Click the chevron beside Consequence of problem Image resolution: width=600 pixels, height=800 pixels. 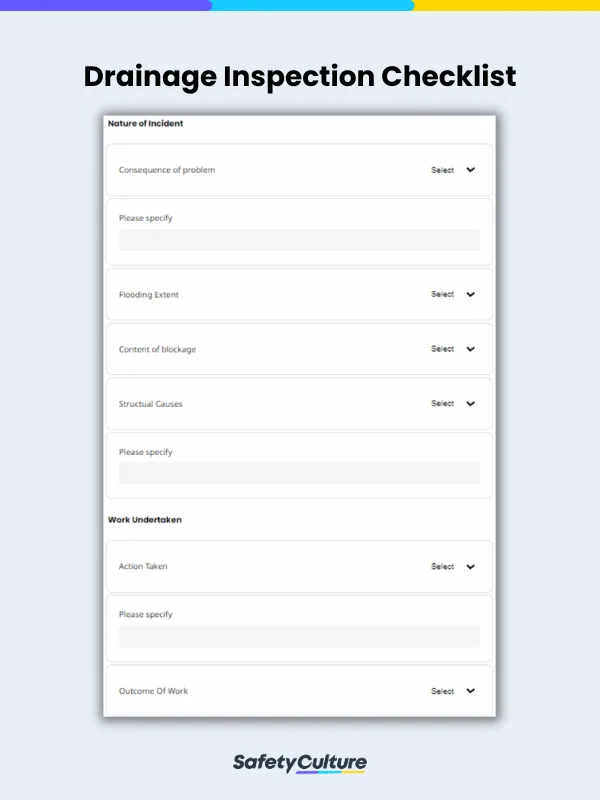click(470, 170)
